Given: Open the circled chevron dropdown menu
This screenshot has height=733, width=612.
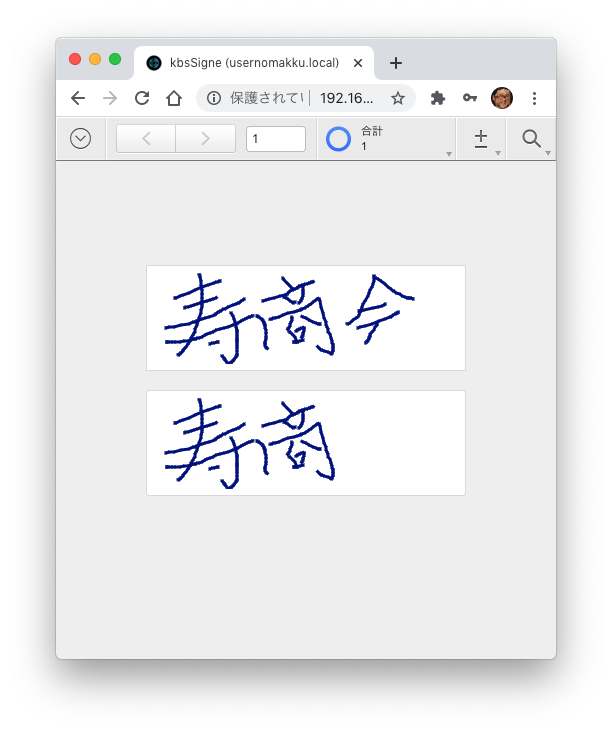Looking at the screenshot, I should [80, 139].
